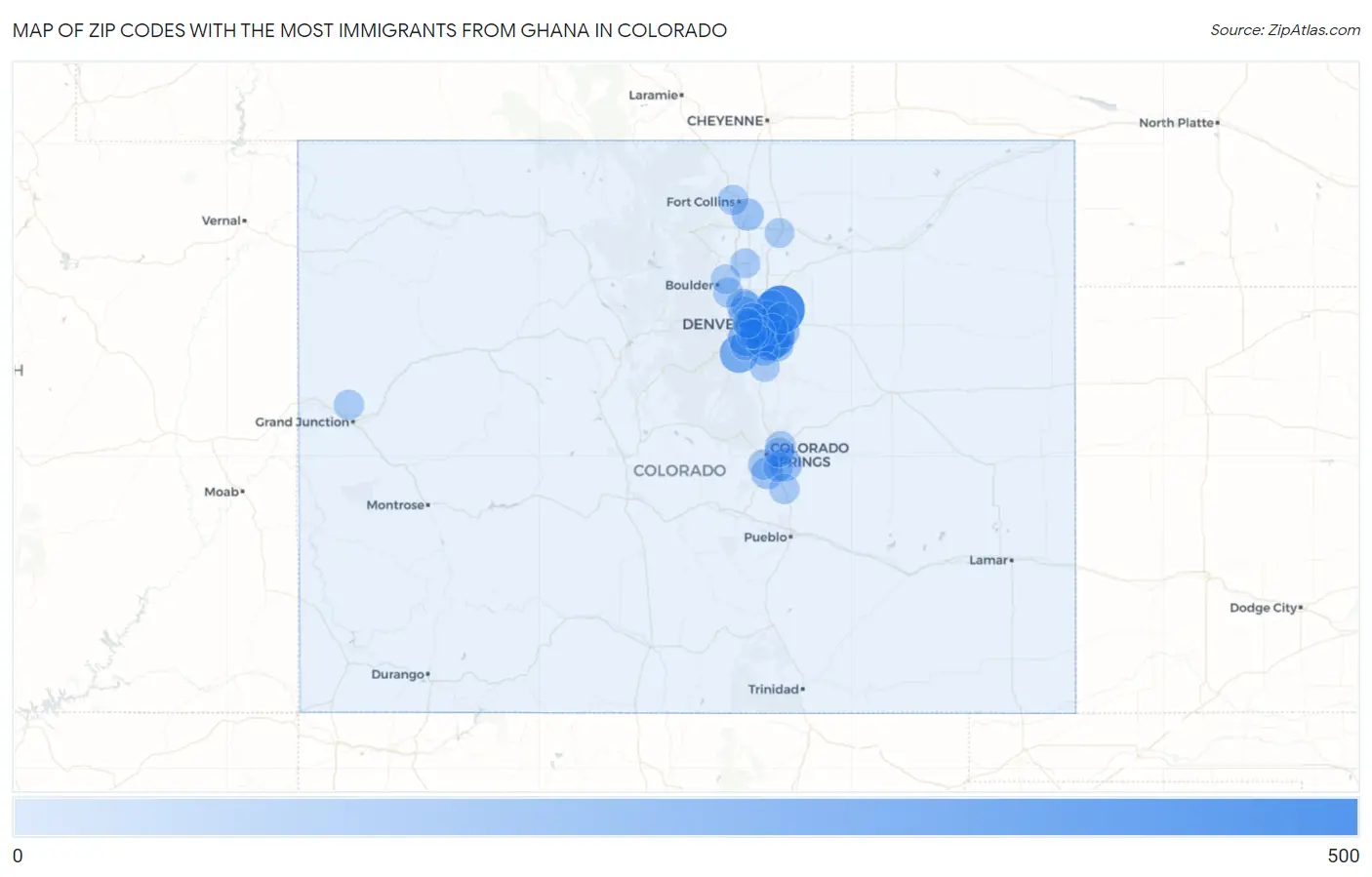
Task: Click the Source: ZipAtlas.com text
Action: 1285,30
